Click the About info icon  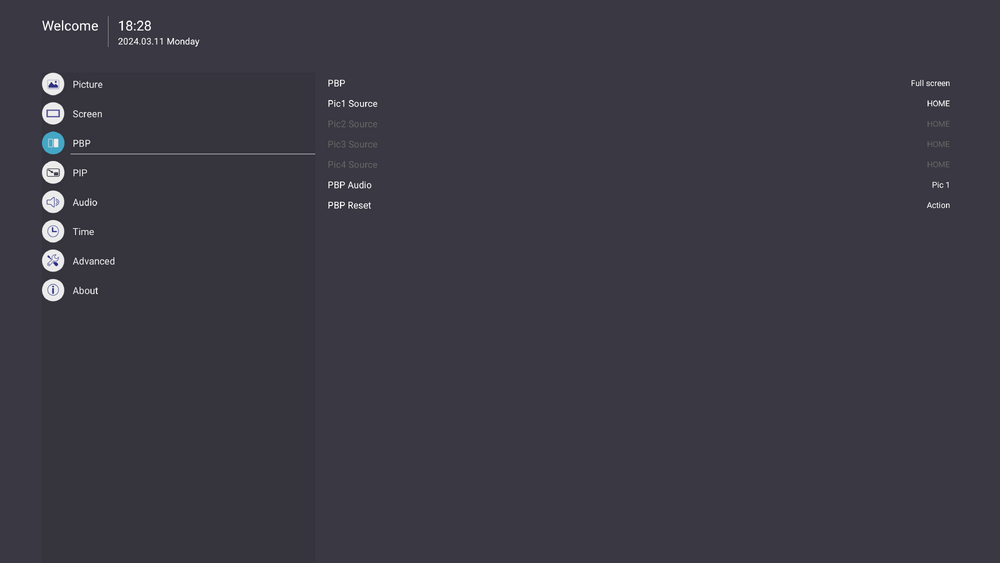click(53, 290)
